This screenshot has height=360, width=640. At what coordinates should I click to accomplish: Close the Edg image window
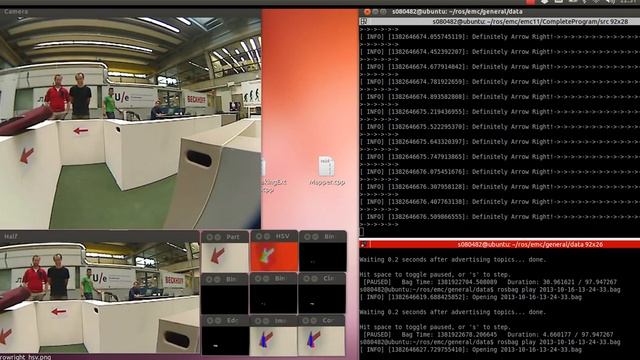pyautogui.click(x=209, y=321)
